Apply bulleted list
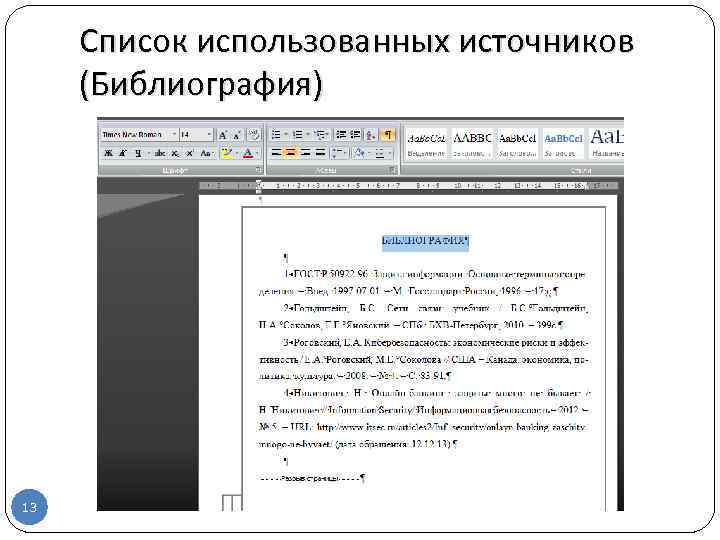Image resolution: width=720 pixels, height=540 pixels. click(x=276, y=135)
